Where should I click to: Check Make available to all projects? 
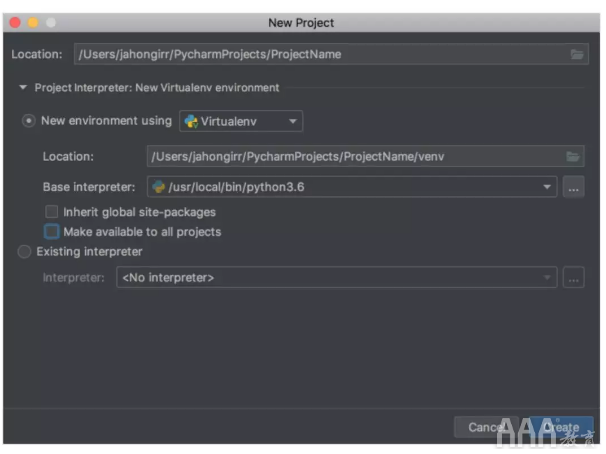pyautogui.click(x=52, y=232)
